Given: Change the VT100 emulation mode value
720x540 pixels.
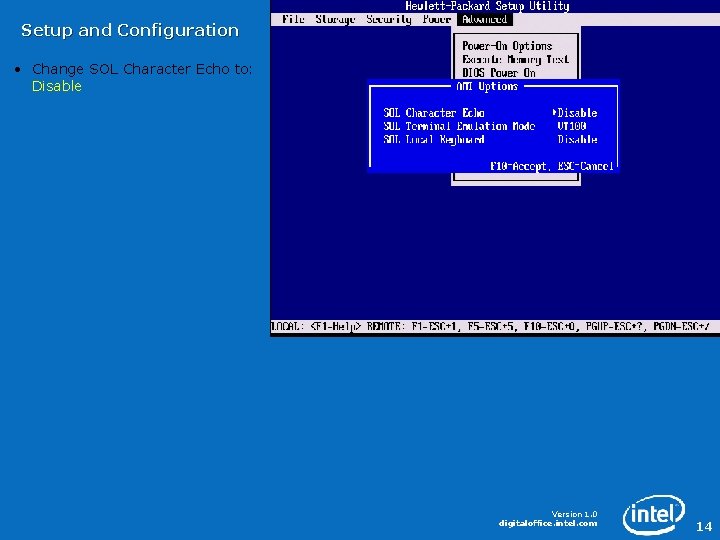Looking at the screenshot, I should coord(572,126).
